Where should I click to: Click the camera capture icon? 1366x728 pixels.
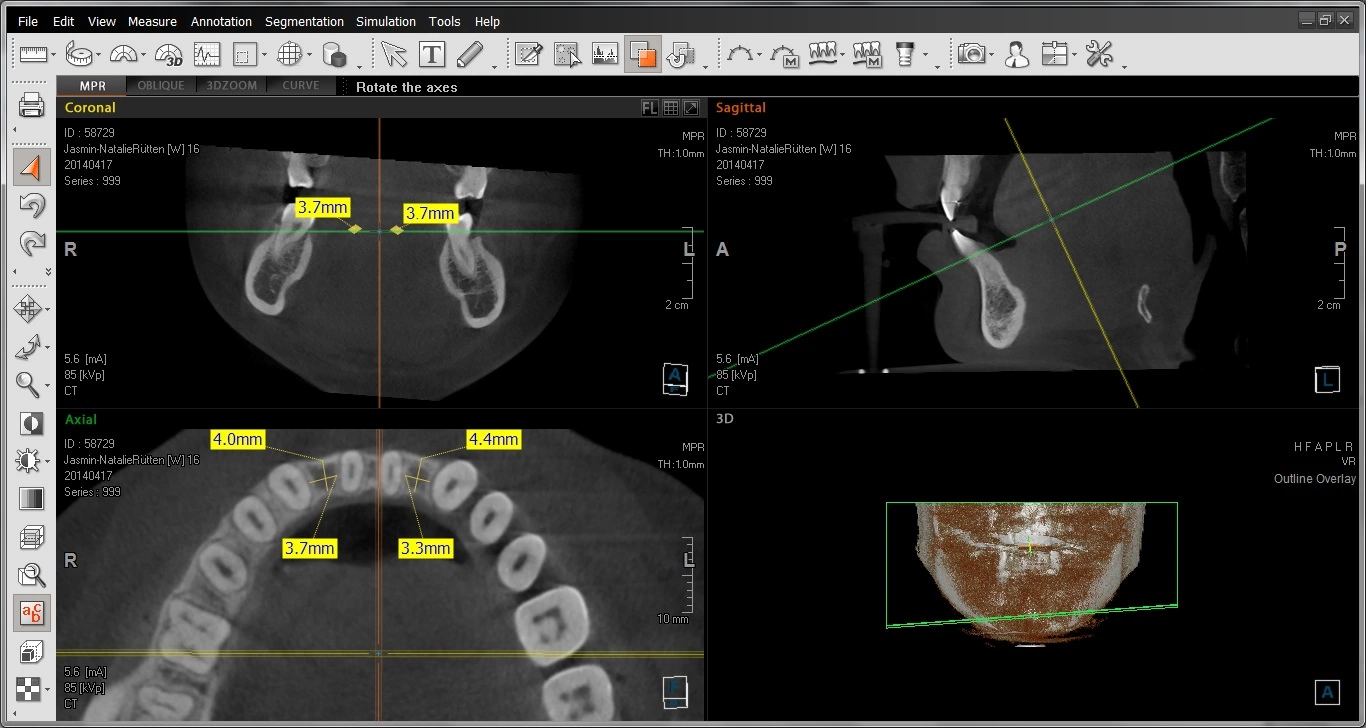coord(970,54)
